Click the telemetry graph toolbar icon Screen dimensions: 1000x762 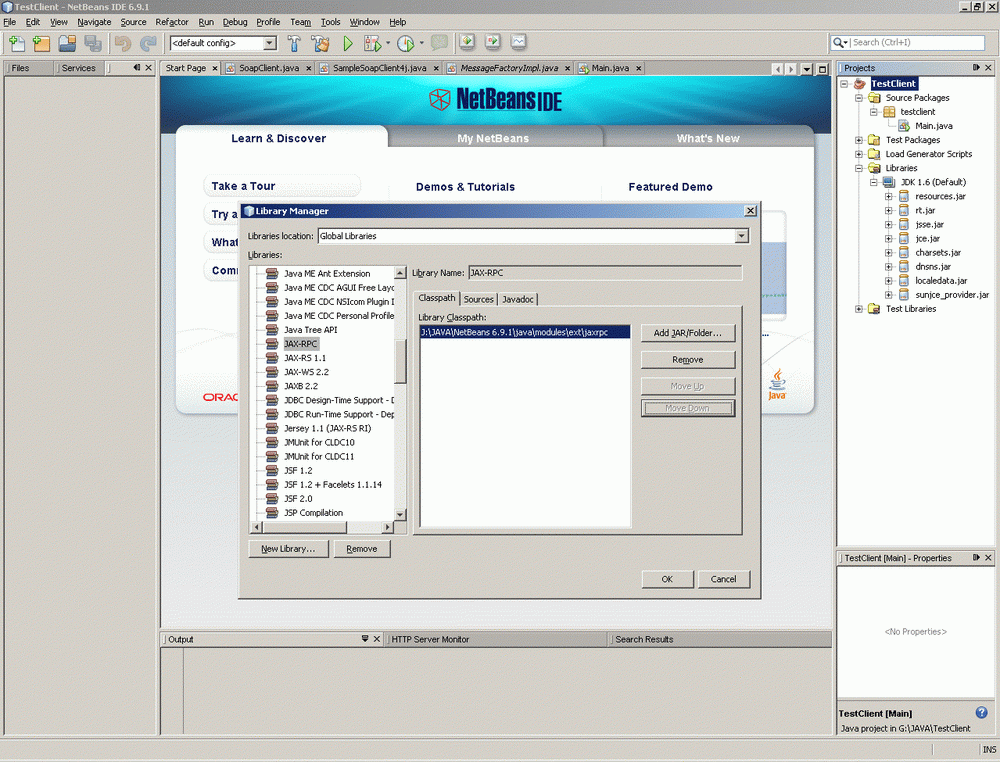[x=518, y=42]
